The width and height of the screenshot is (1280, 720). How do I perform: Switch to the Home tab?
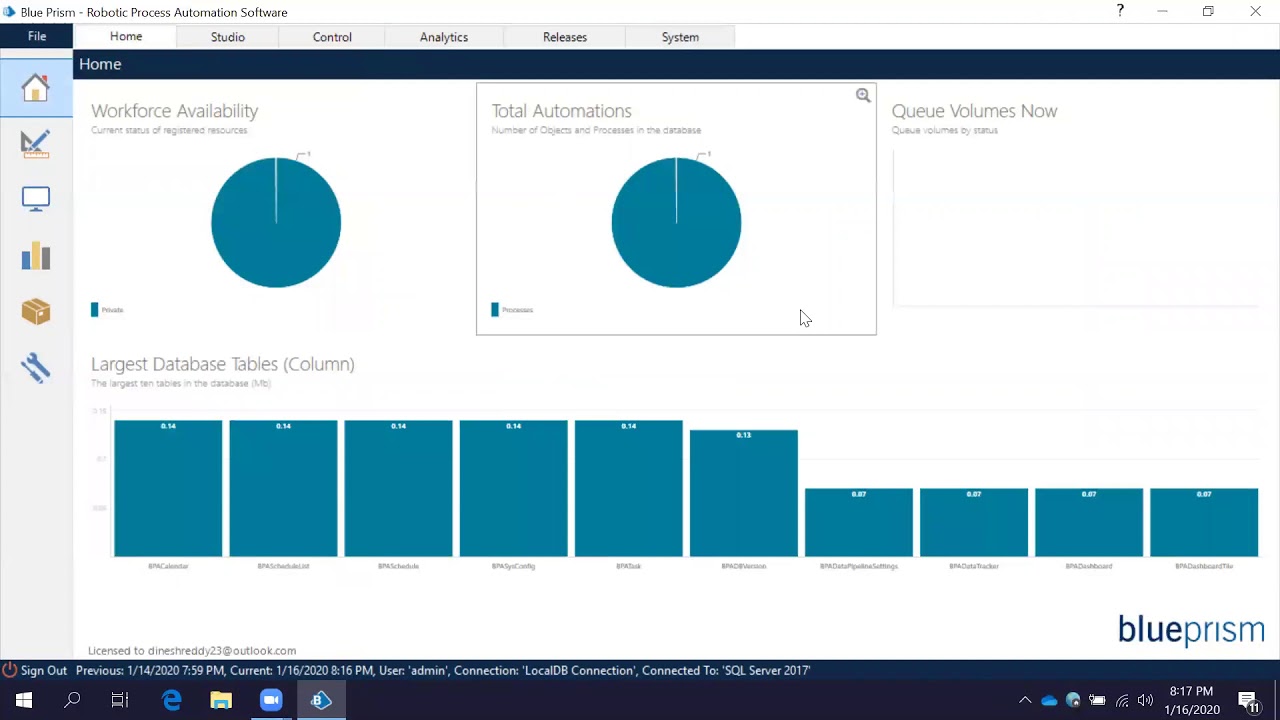[x=126, y=36]
